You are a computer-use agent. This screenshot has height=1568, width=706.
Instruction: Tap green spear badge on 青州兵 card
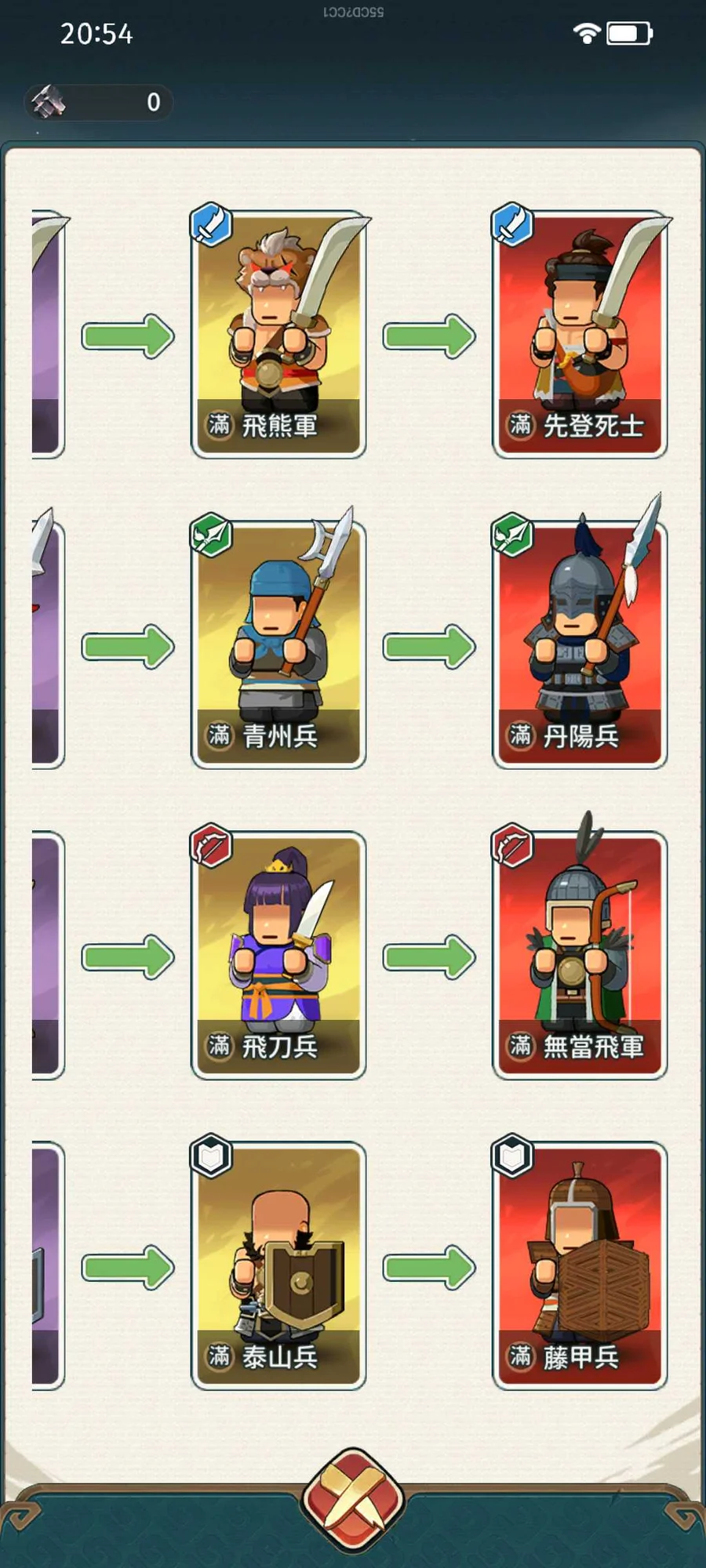tap(211, 535)
